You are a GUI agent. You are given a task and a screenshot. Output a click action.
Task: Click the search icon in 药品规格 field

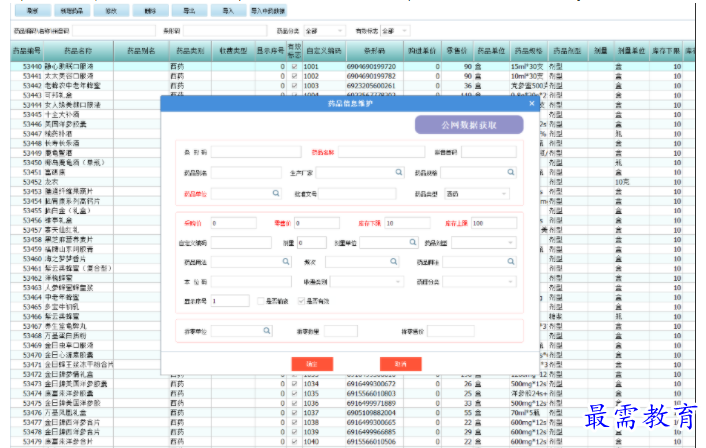tap(511, 172)
